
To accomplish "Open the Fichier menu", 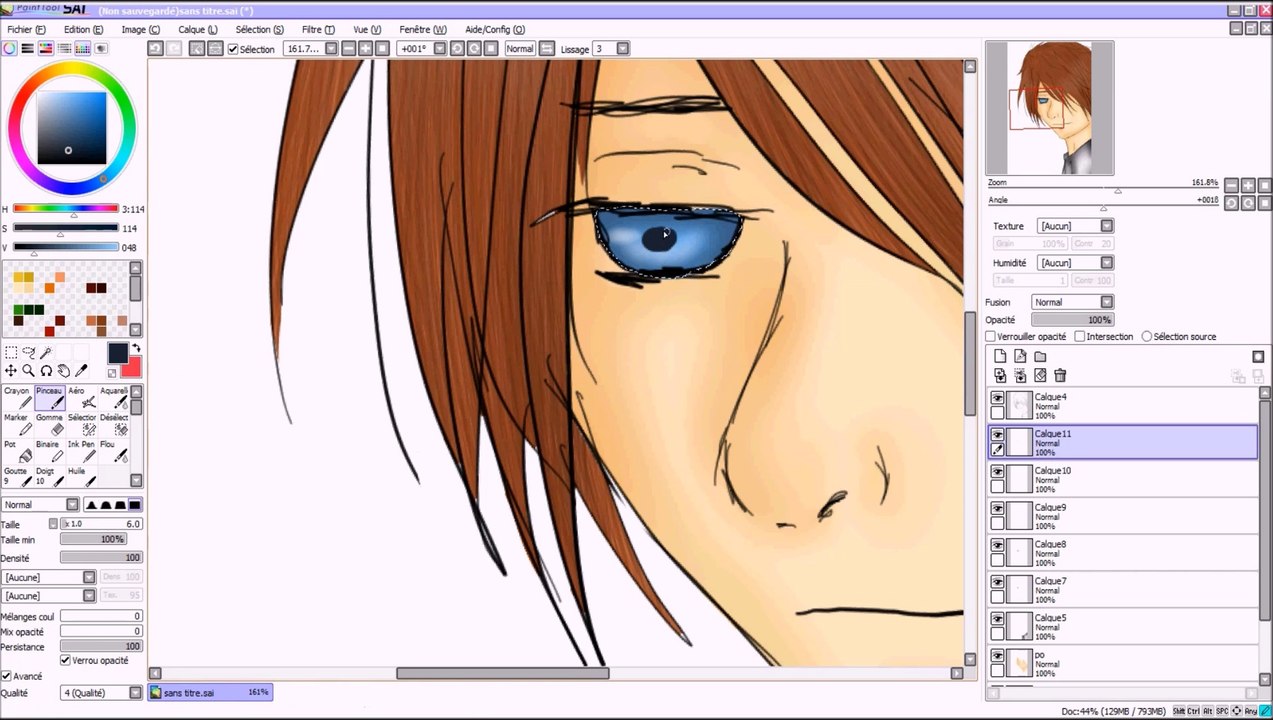I will [x=26, y=30].
